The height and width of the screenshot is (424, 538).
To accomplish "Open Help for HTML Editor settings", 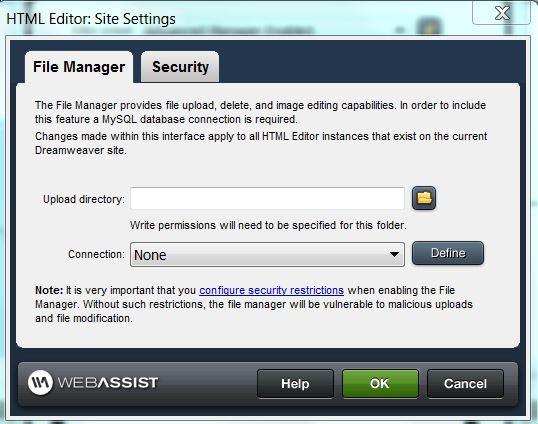I will coord(295,384).
